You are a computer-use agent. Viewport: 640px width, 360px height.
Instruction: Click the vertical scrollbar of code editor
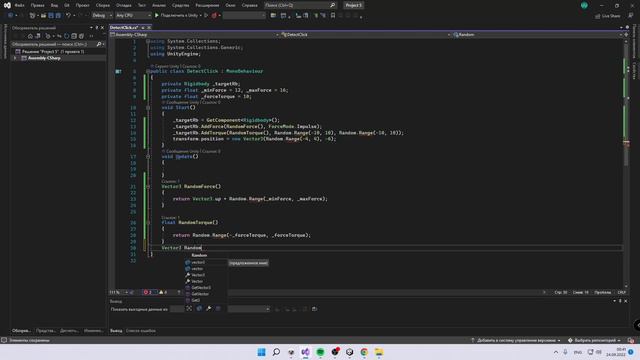626,163
